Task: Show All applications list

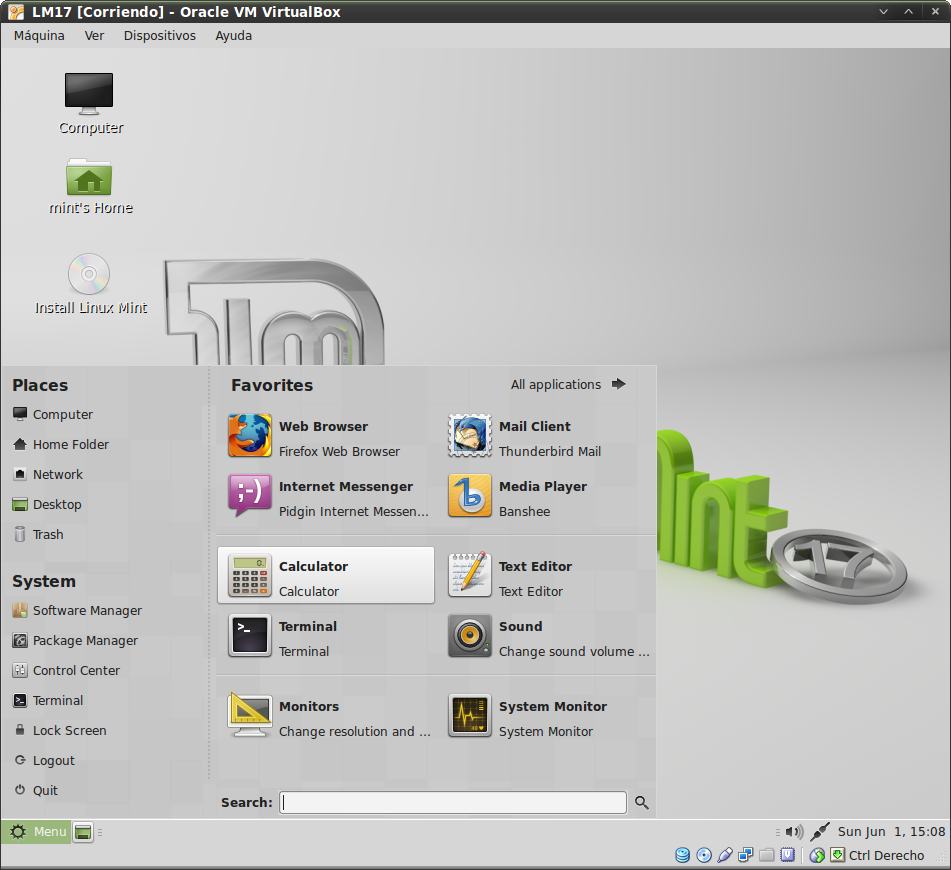Action: pyautogui.click(x=567, y=384)
